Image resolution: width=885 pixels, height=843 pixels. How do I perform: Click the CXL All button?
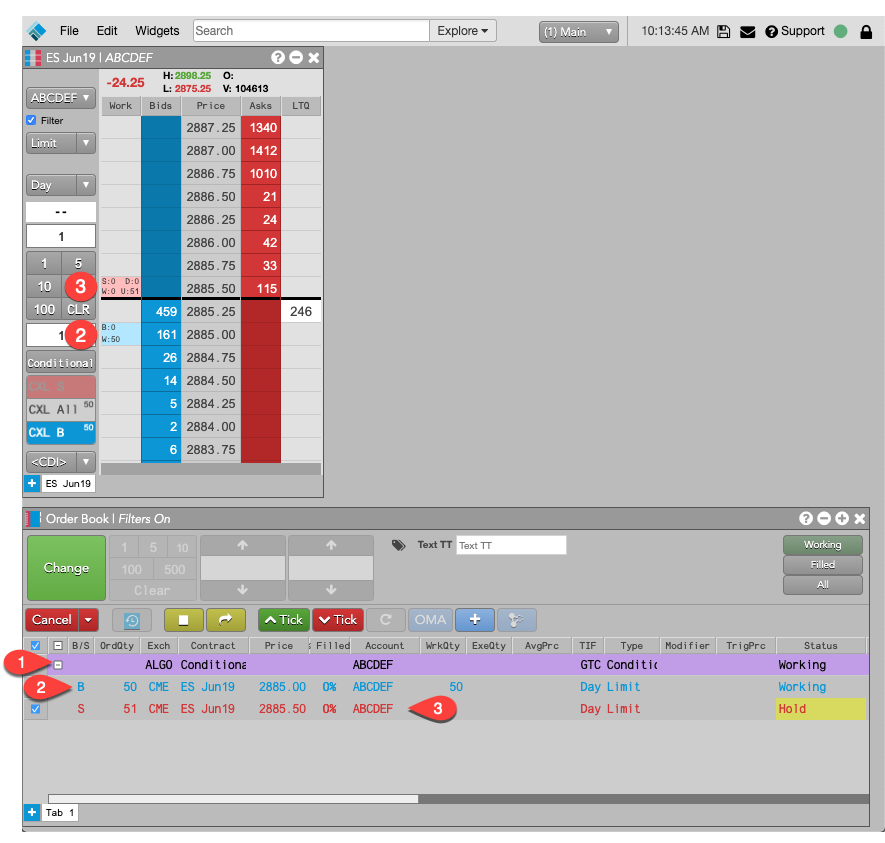[x=60, y=410]
